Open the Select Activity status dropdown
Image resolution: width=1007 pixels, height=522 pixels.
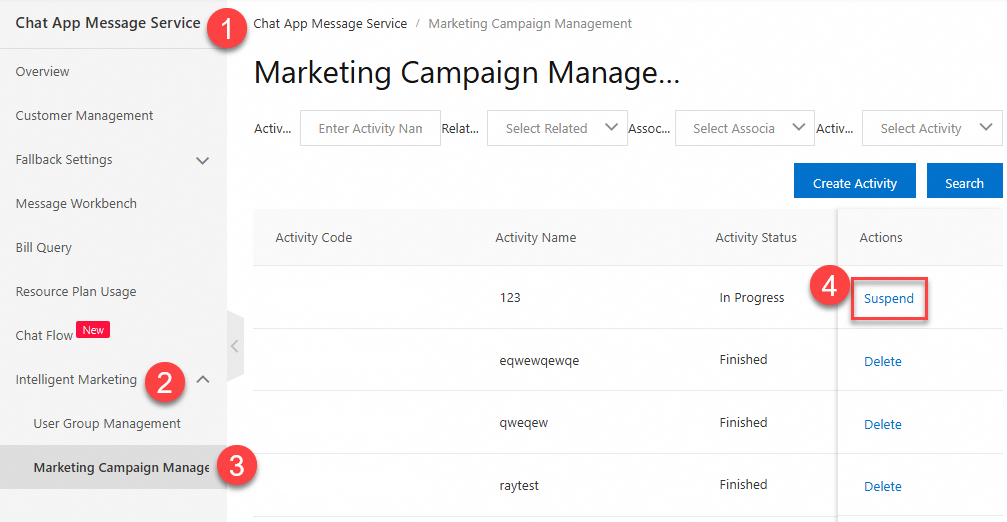point(931,128)
